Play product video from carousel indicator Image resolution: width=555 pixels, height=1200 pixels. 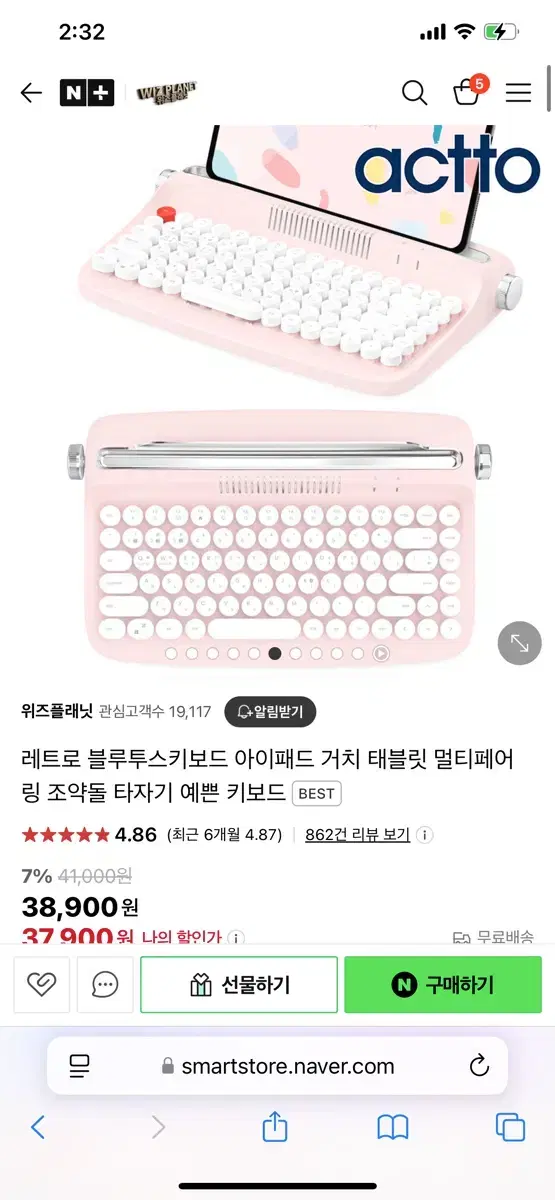tap(381, 653)
